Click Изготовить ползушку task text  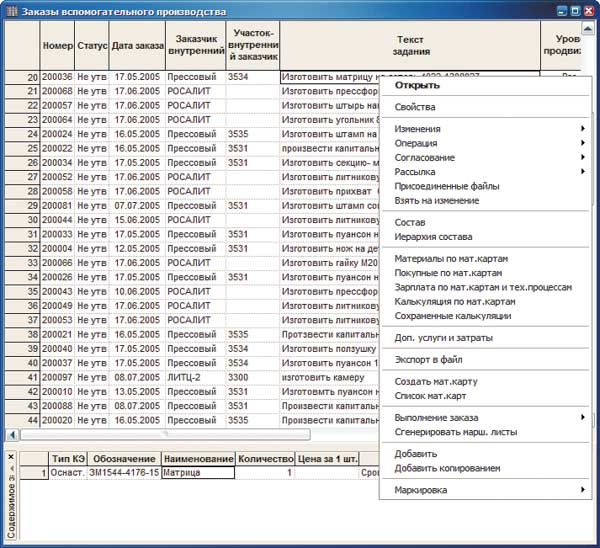tap(329, 349)
